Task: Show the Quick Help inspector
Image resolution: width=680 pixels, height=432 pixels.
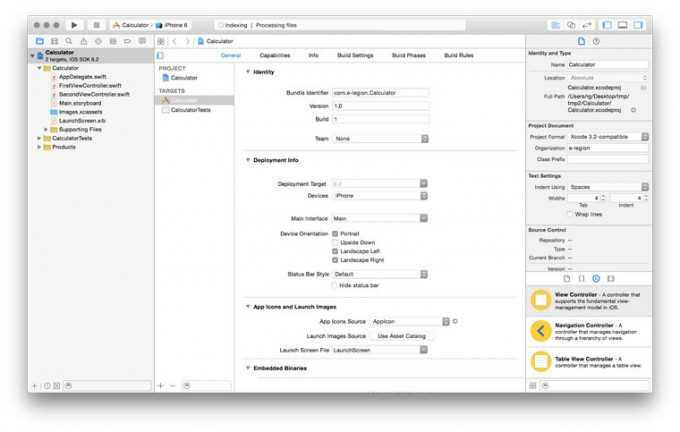Action: coord(596,41)
